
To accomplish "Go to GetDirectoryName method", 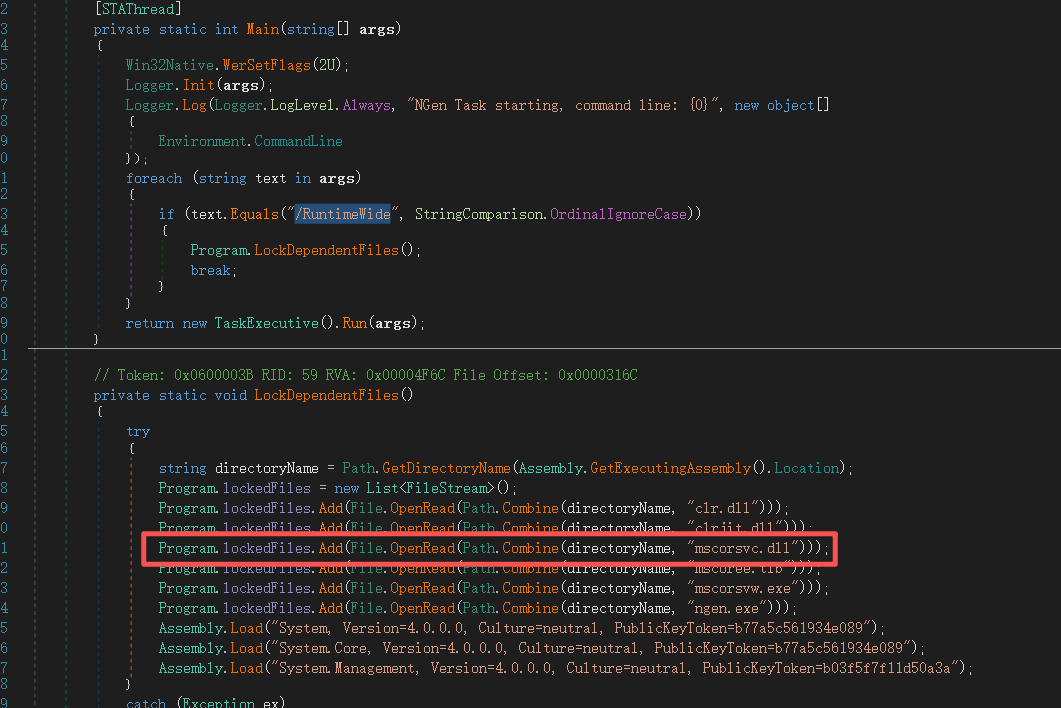I will tap(447, 468).
